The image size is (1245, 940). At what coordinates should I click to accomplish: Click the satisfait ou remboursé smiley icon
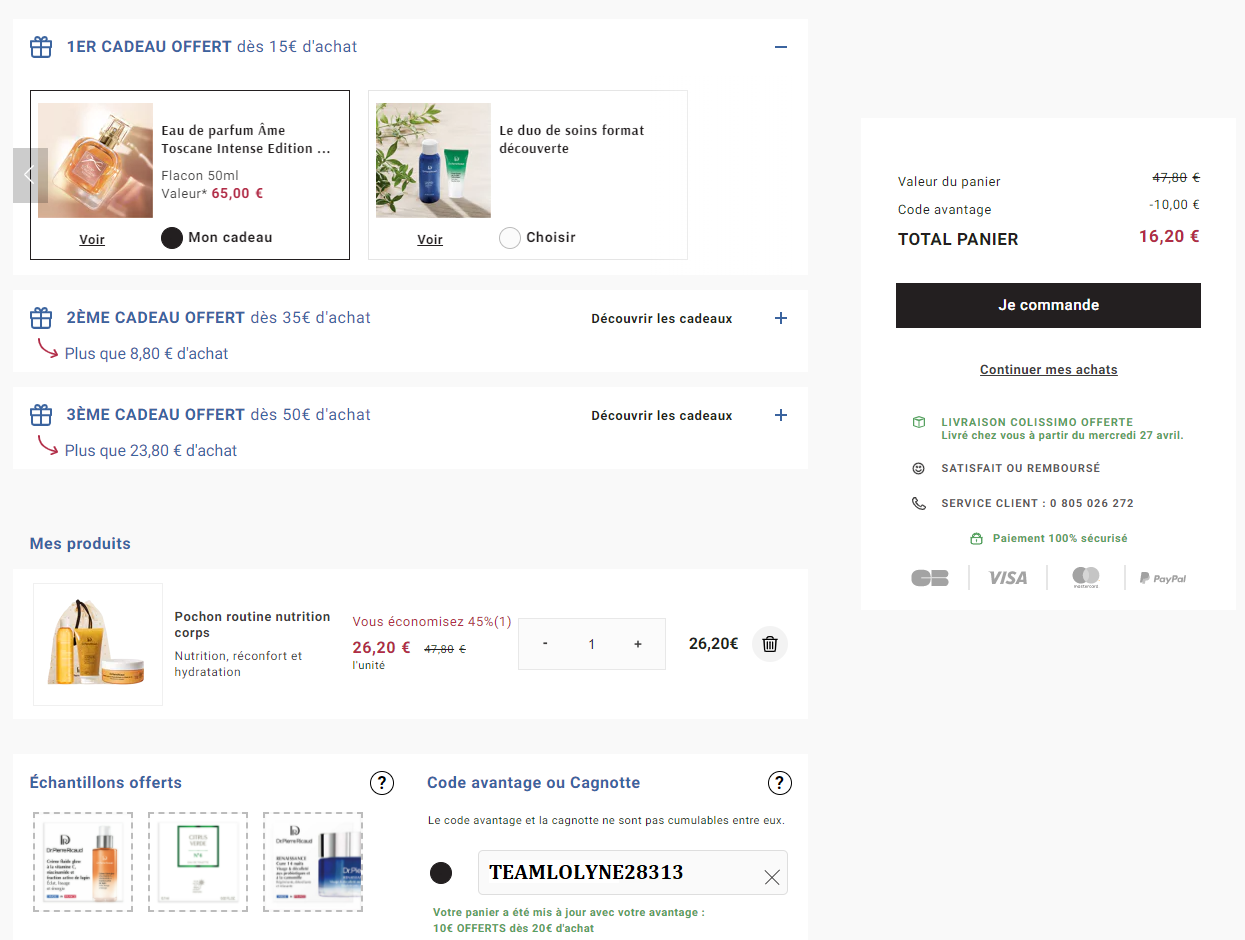(x=919, y=468)
